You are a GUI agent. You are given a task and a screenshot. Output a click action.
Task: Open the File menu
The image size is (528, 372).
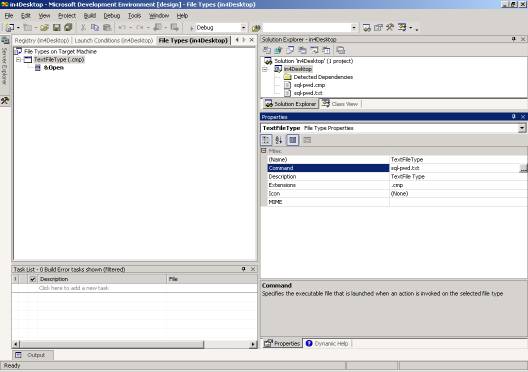coord(9,16)
